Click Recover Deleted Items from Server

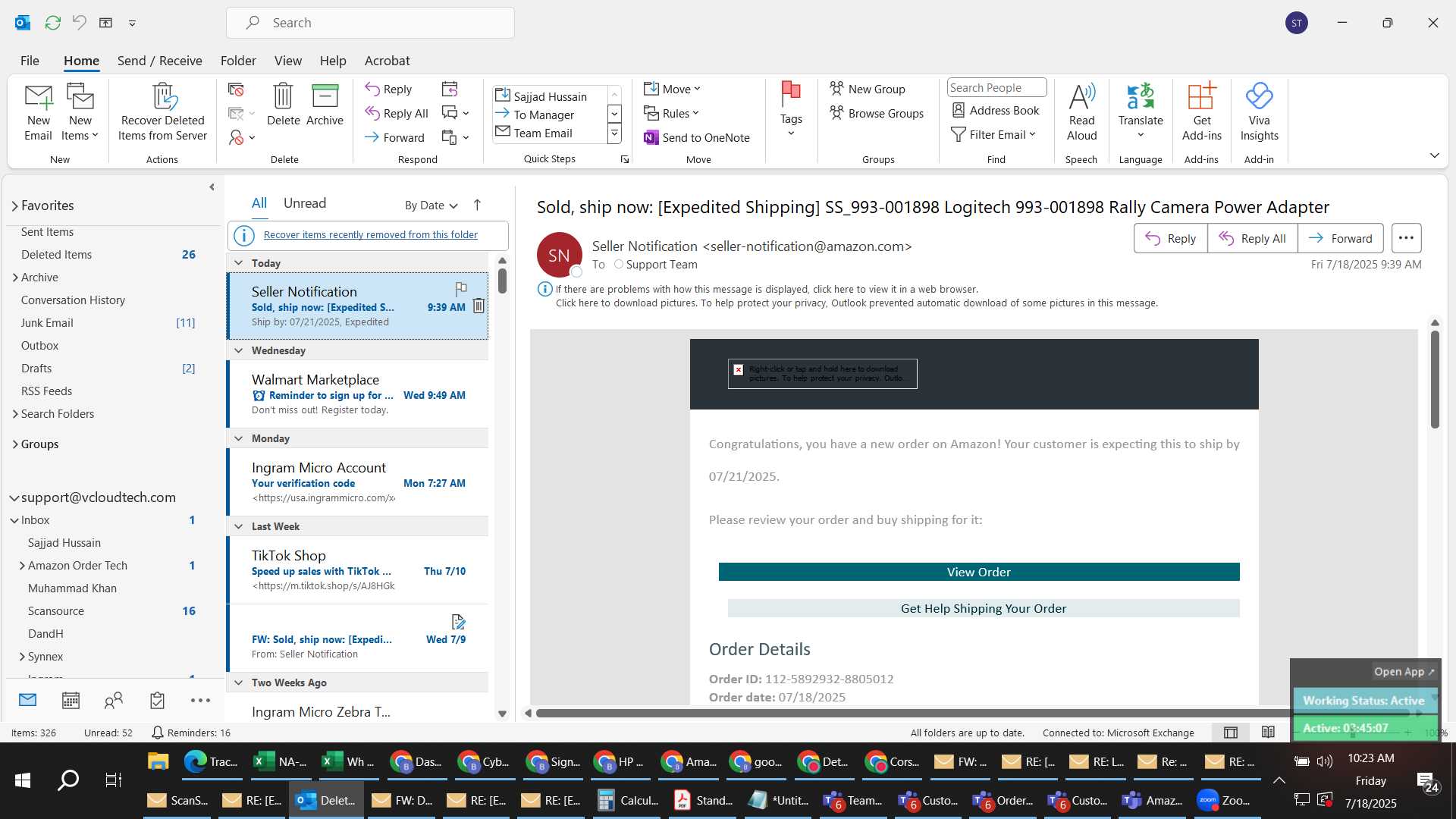(162, 113)
